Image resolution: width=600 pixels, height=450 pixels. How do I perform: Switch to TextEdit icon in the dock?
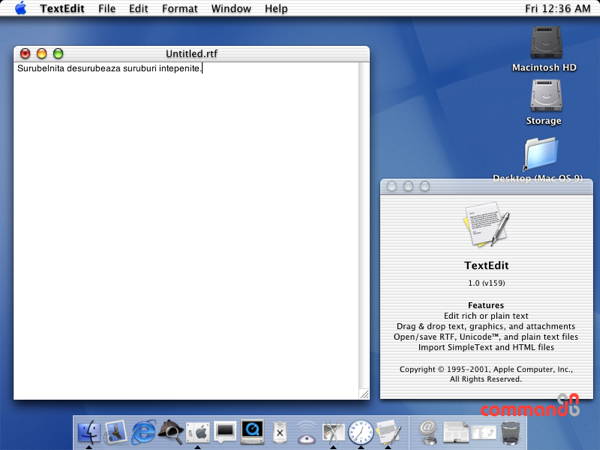coord(388,432)
